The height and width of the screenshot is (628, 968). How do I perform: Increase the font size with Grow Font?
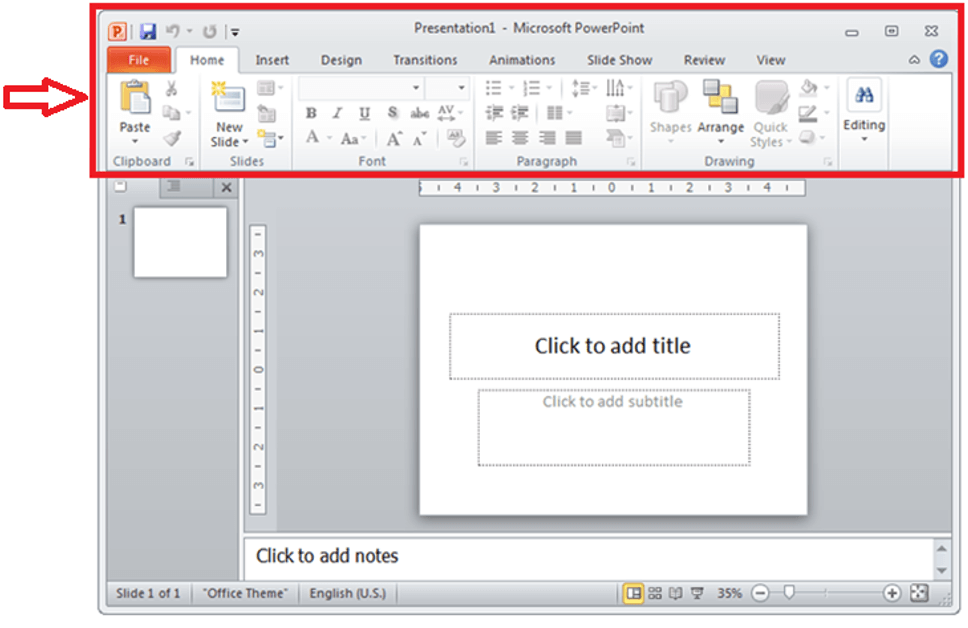tap(394, 139)
